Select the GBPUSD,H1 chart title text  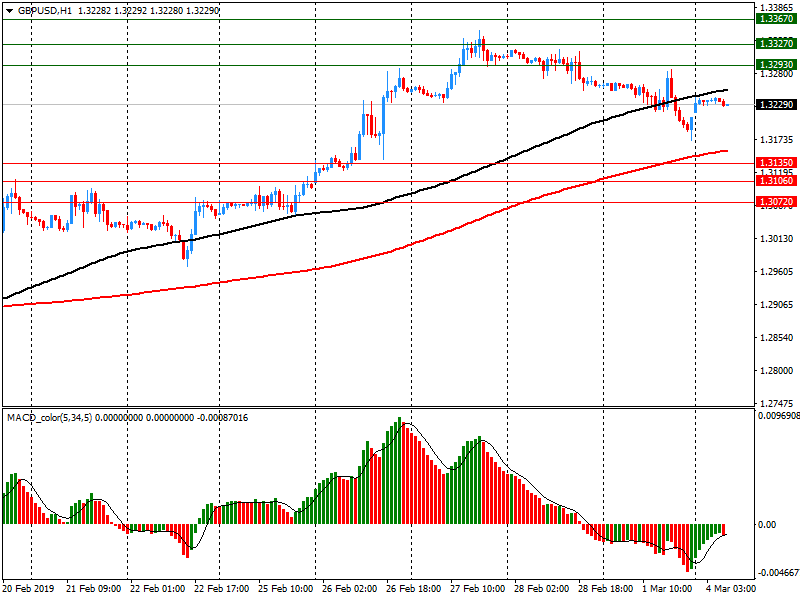click(45, 10)
